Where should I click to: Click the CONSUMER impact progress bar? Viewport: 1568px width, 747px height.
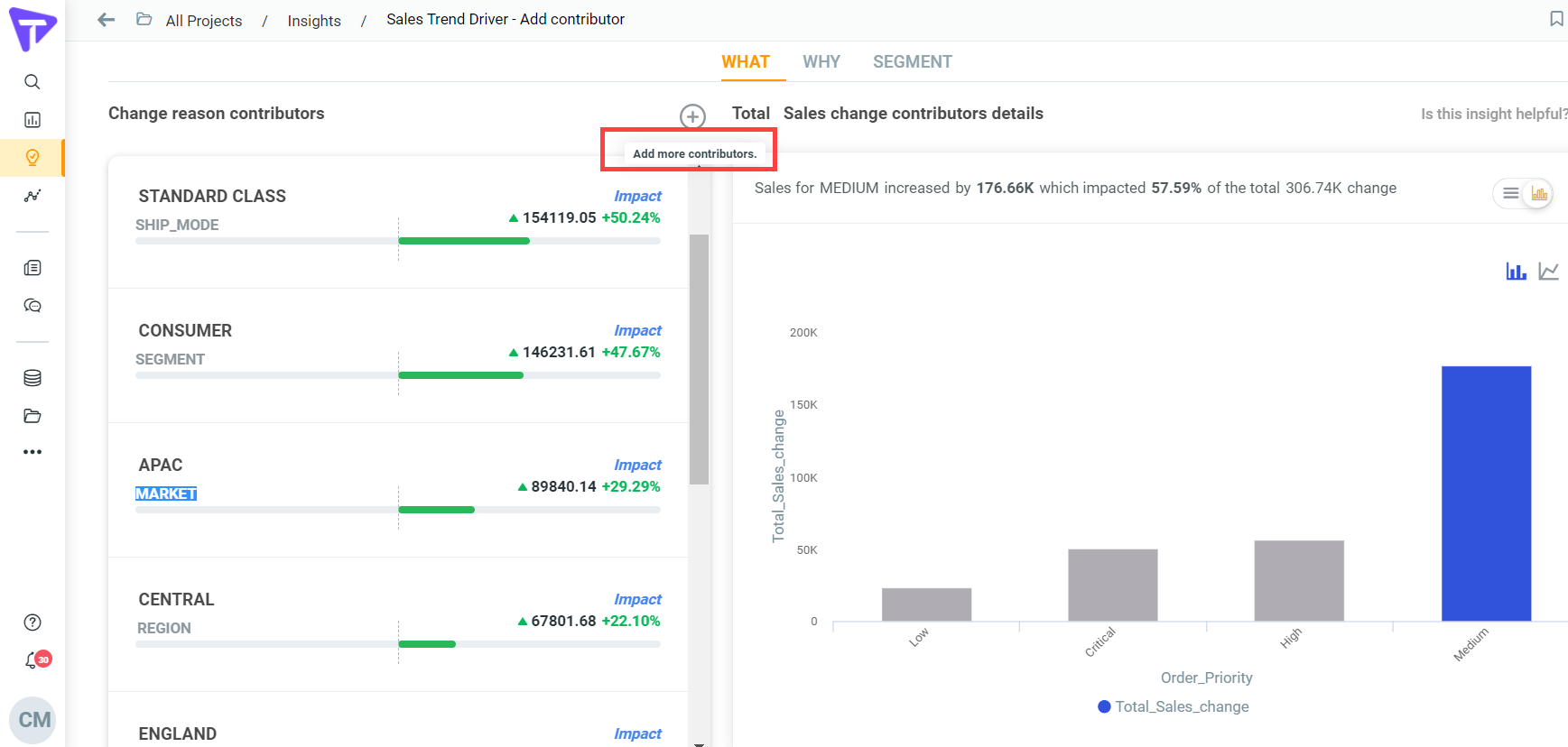point(398,375)
